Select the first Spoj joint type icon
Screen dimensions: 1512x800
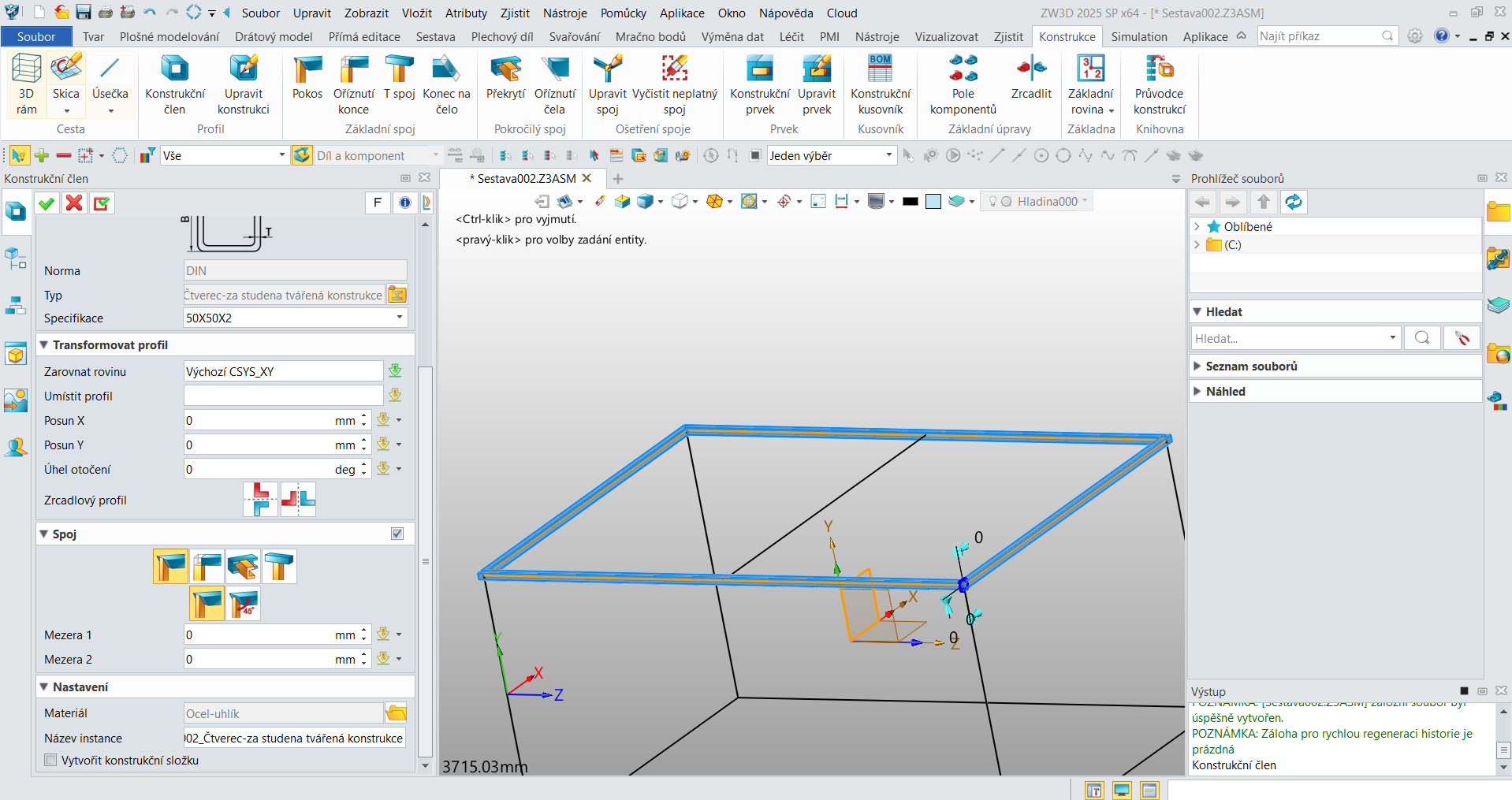tap(170, 567)
